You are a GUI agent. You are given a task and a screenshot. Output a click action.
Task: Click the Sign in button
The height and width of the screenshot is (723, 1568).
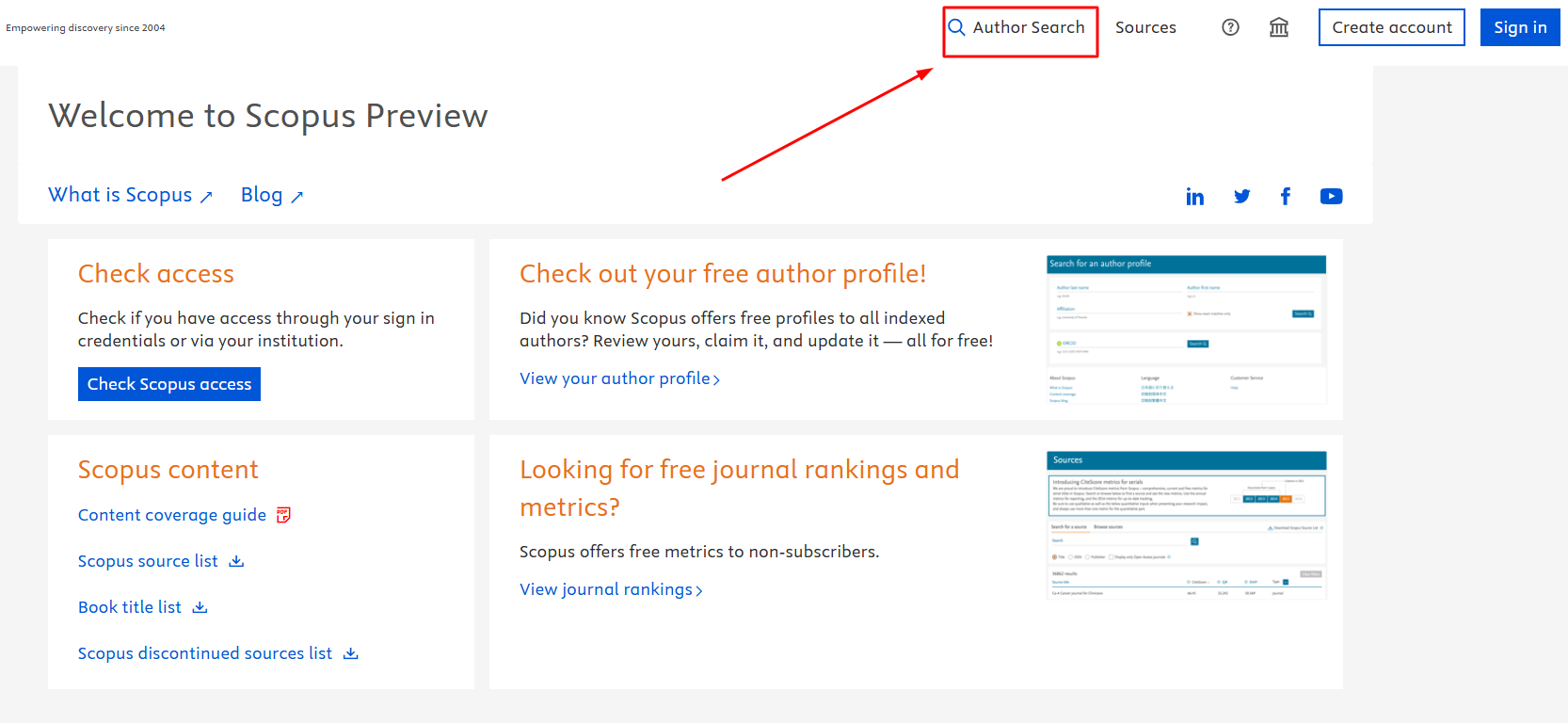click(1519, 27)
